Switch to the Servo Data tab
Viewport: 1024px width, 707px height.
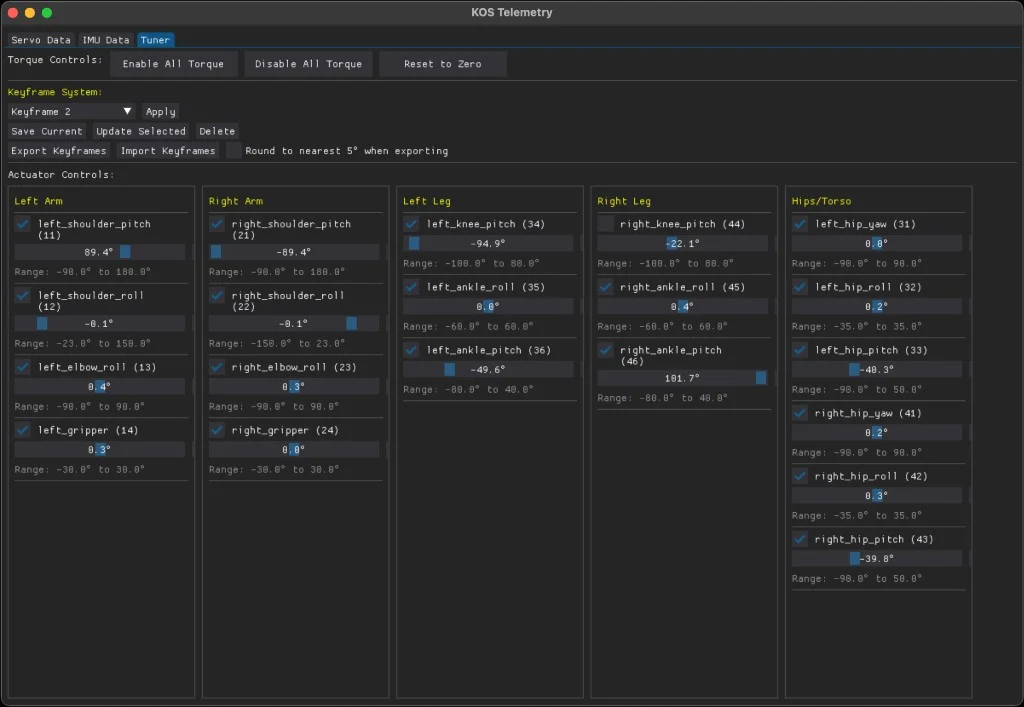pos(40,40)
